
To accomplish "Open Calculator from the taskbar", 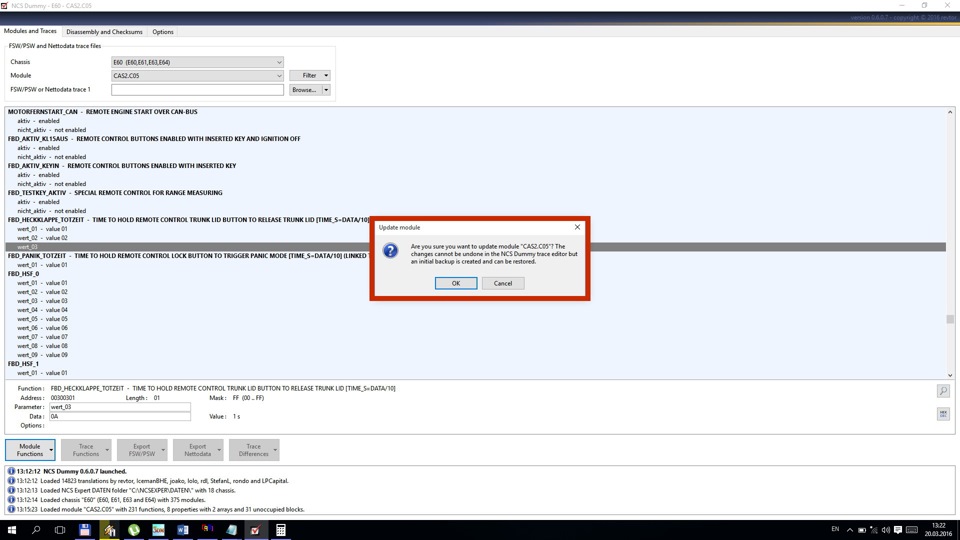I will click(x=280, y=530).
